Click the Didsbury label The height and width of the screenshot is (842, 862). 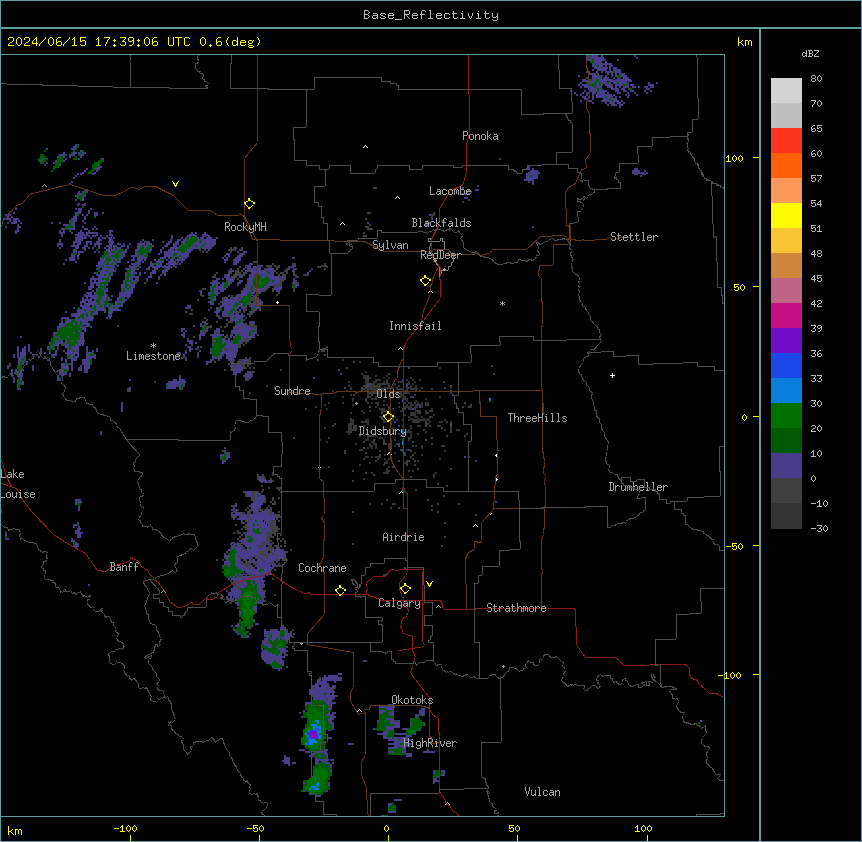coord(382,431)
